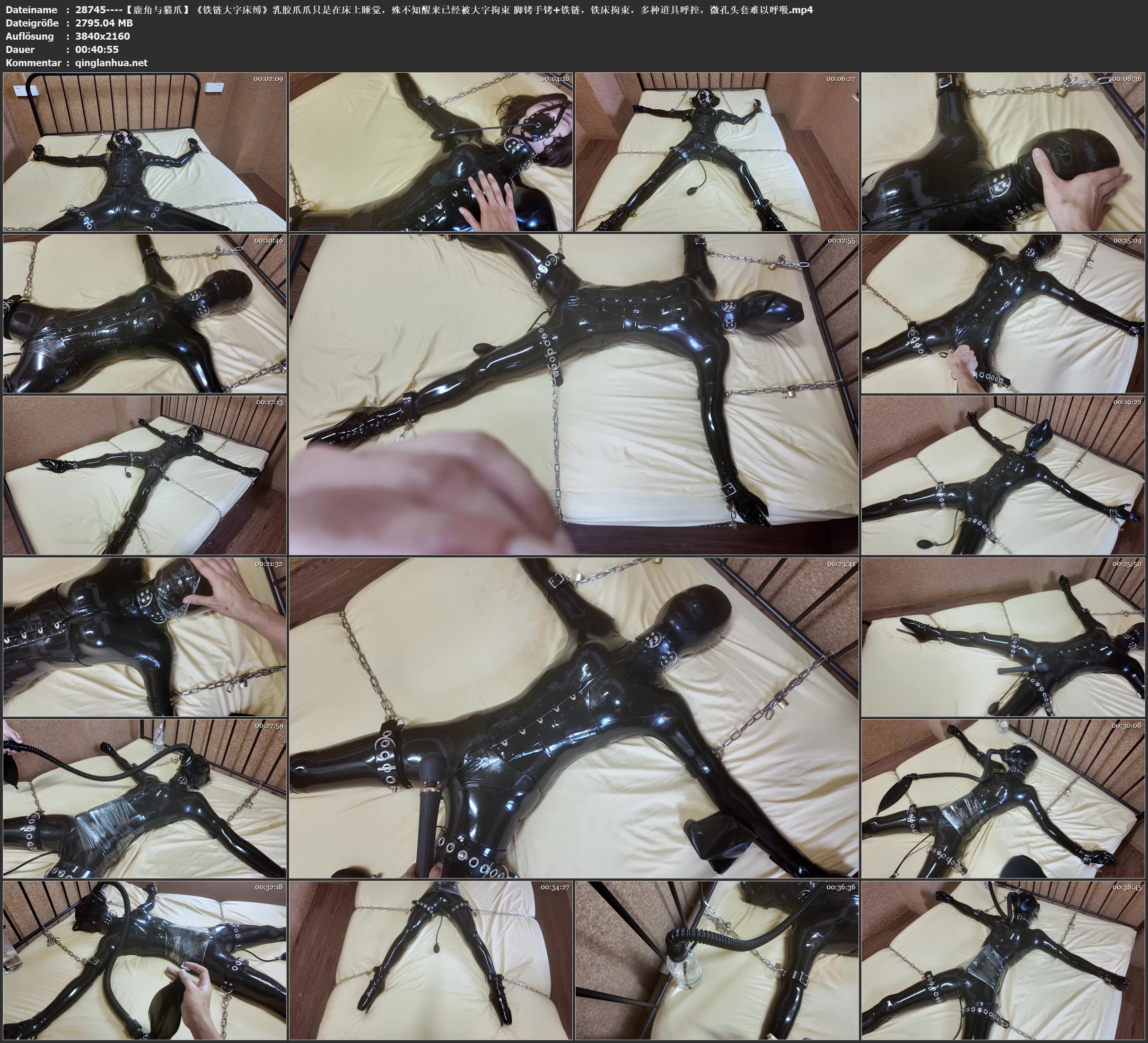1148x1043 pixels.
Task: Select the thumbnail timestamped 00:25:50
Action: point(1003,636)
